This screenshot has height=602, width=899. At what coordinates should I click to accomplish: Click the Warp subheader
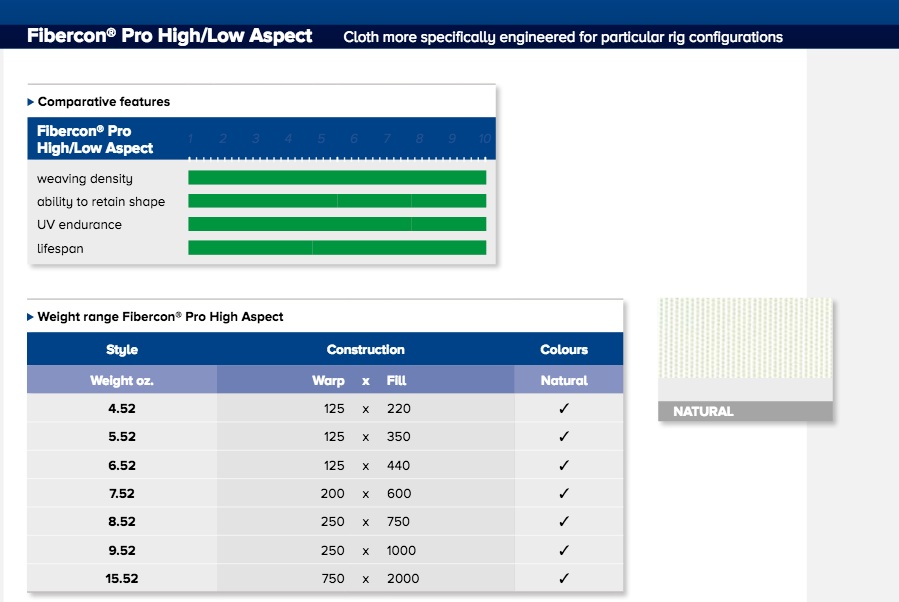(328, 381)
